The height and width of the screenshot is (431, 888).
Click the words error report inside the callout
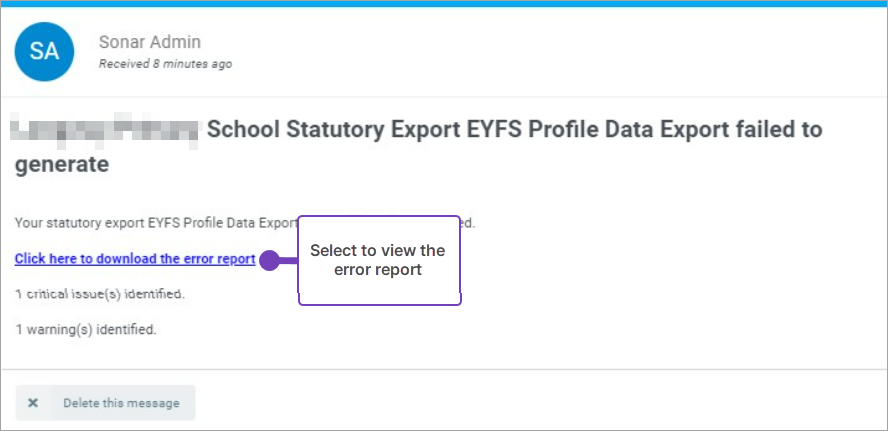378,270
